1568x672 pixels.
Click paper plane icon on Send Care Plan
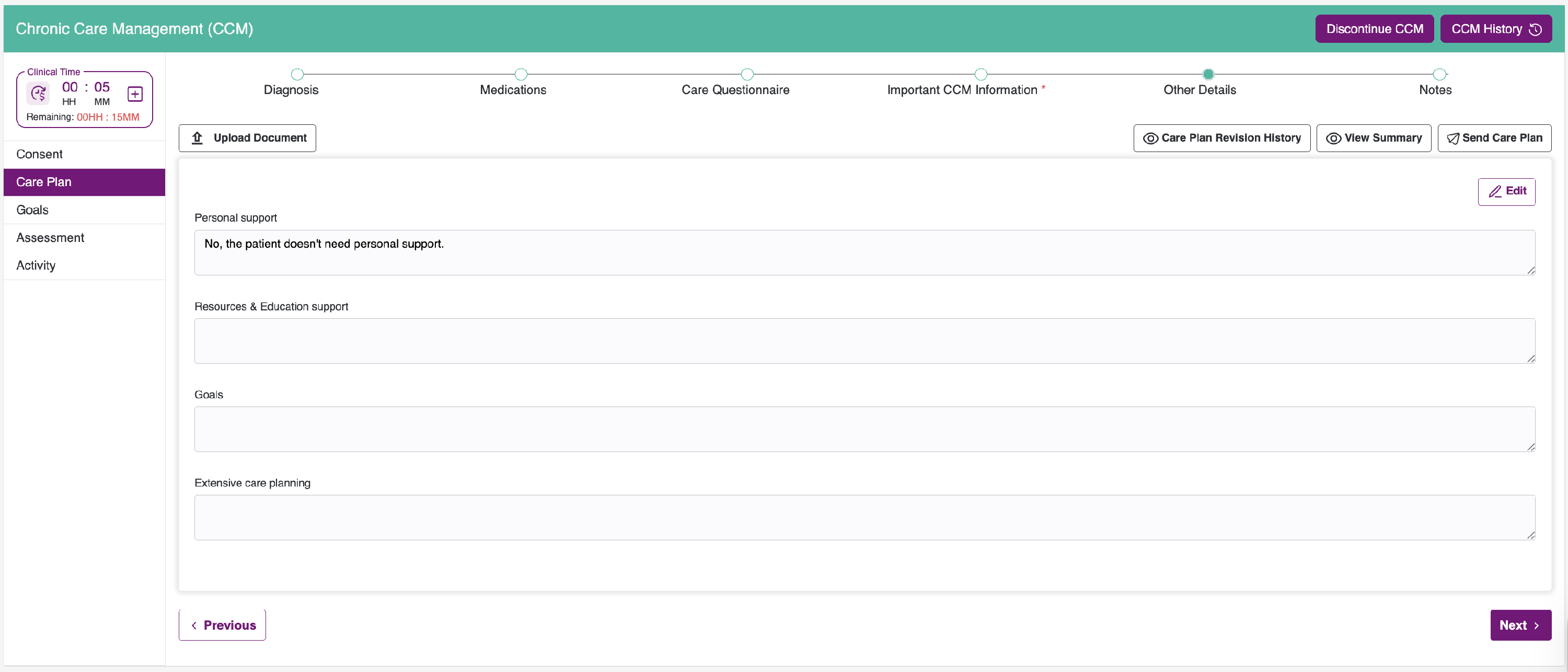click(1452, 138)
